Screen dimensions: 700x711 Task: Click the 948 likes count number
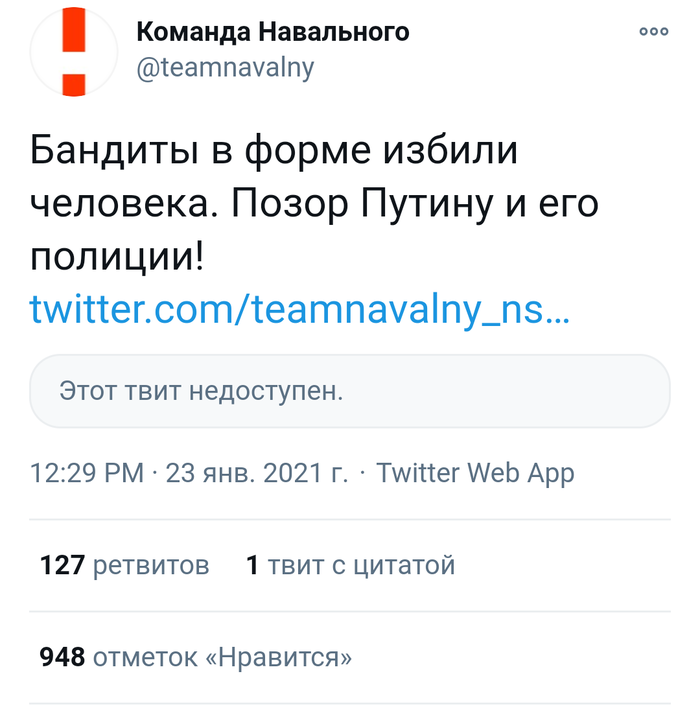coord(61,657)
